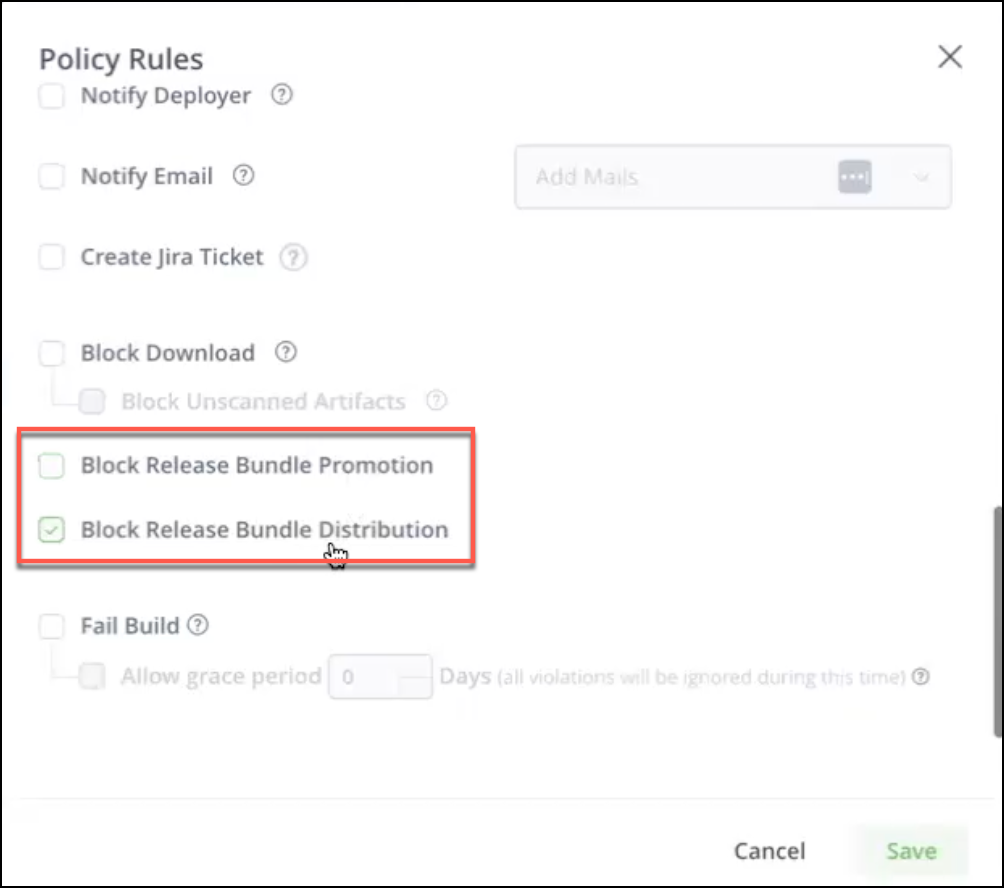The image size is (1004, 888).
Task: Open help for Notify Email
Action: click(242, 176)
